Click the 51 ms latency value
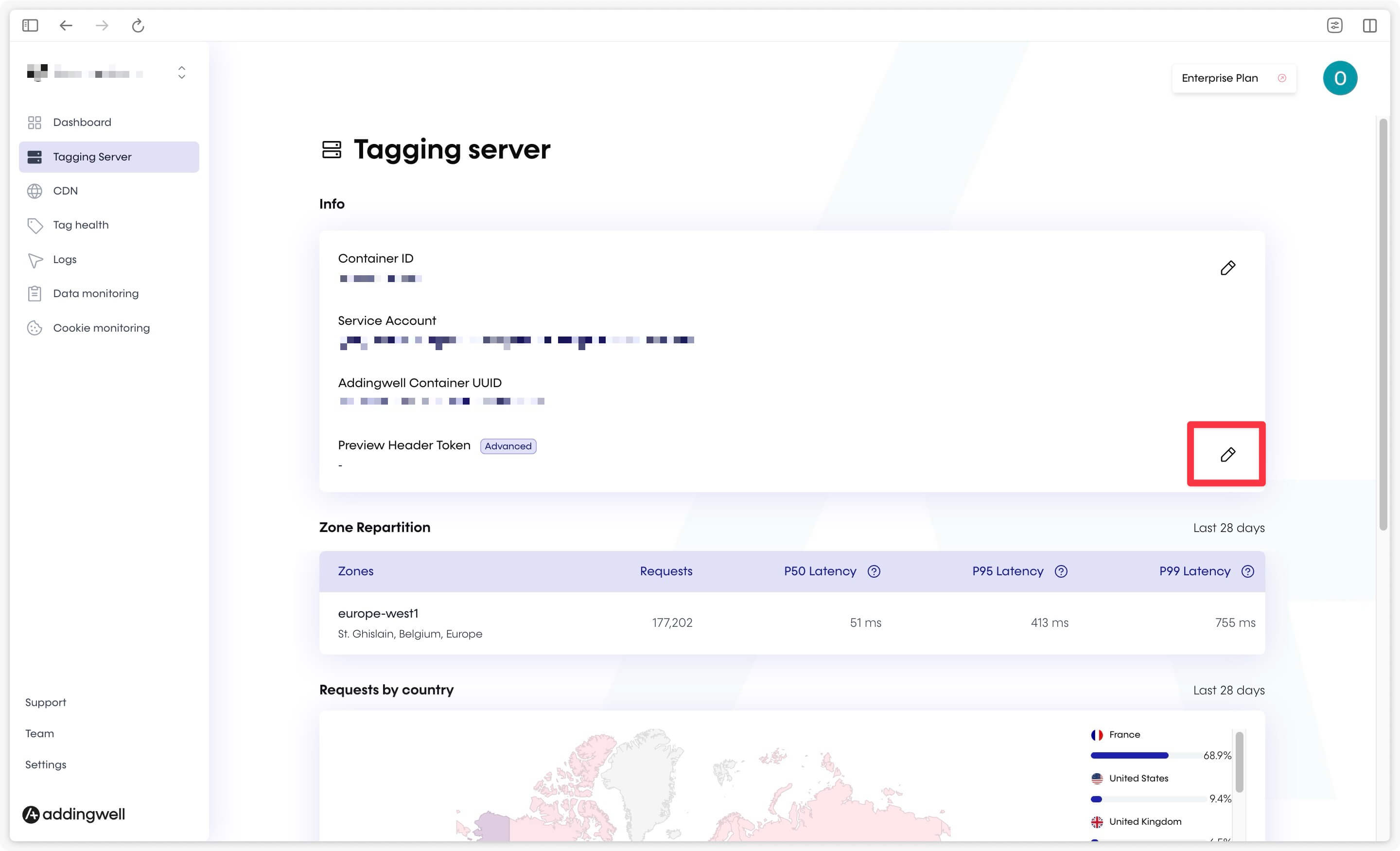Viewport: 1400px width, 851px height. 865,623
